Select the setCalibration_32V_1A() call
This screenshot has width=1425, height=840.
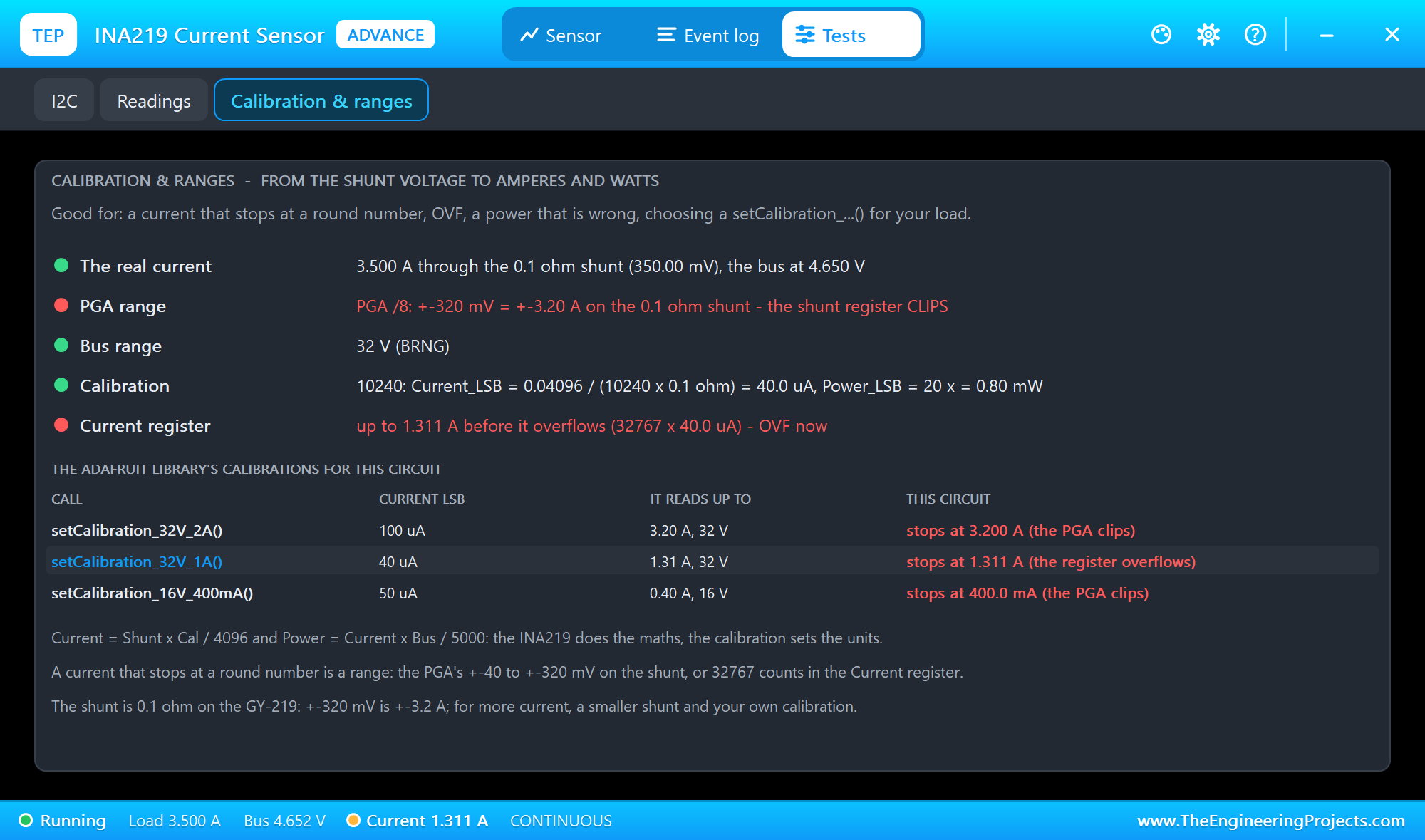[x=137, y=561]
